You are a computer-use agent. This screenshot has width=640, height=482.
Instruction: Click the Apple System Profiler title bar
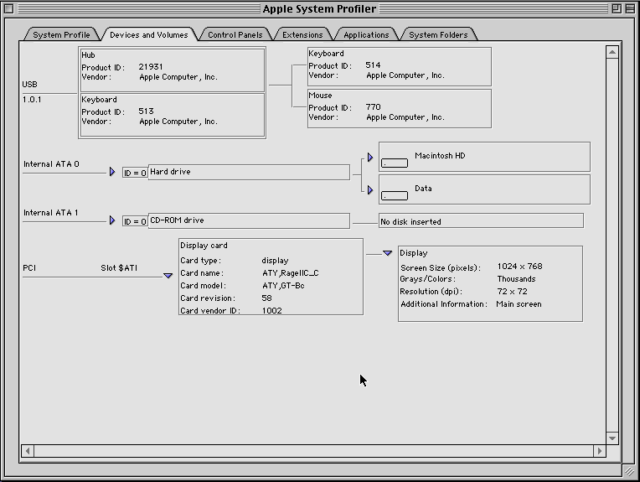click(319, 9)
